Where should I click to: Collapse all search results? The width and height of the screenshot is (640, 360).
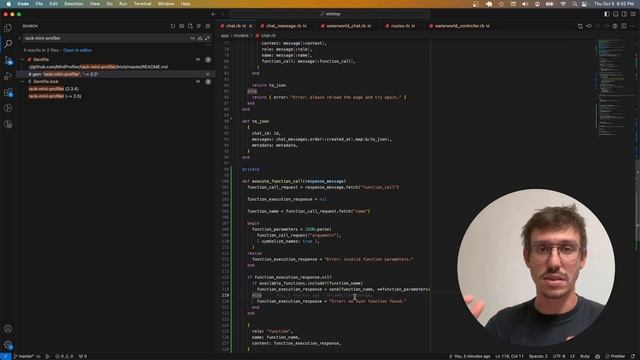click(x=207, y=26)
